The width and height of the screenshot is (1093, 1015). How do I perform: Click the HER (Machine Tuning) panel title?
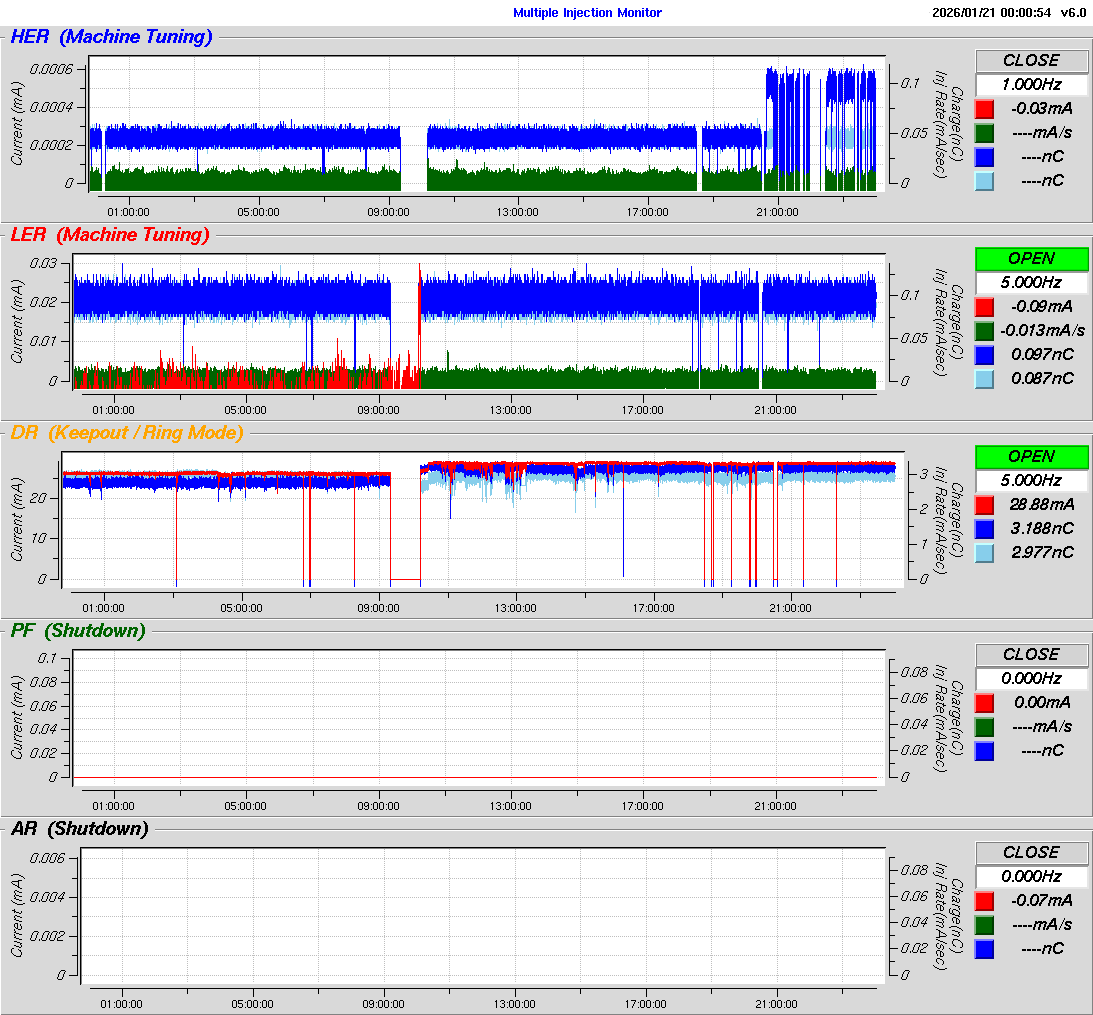pyautogui.click(x=111, y=37)
